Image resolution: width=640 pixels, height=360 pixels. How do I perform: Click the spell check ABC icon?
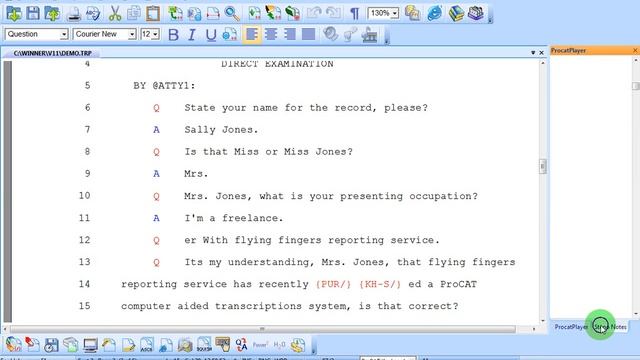(93, 13)
